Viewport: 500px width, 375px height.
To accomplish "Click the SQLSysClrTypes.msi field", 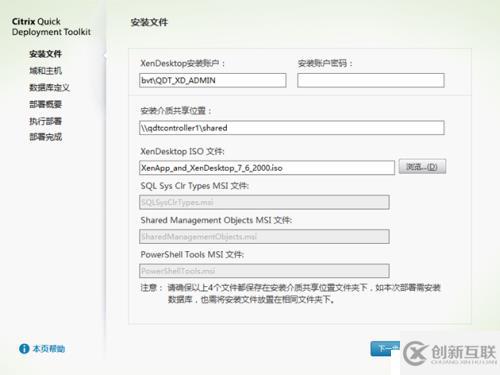I will [x=264, y=202].
